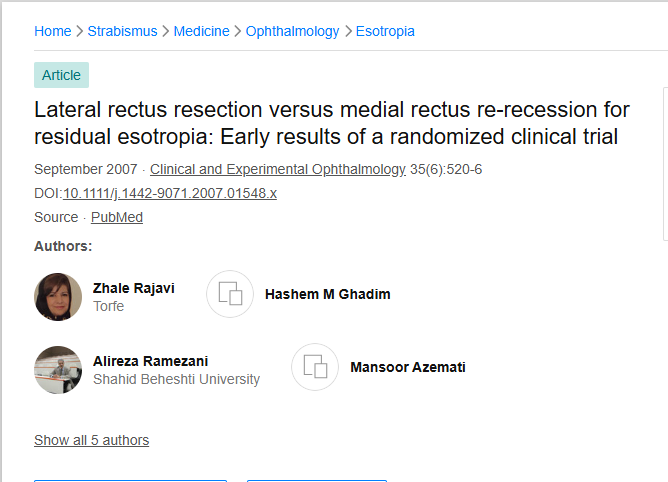
Task: View Alireza Ramezani author name
Action: pos(150,361)
